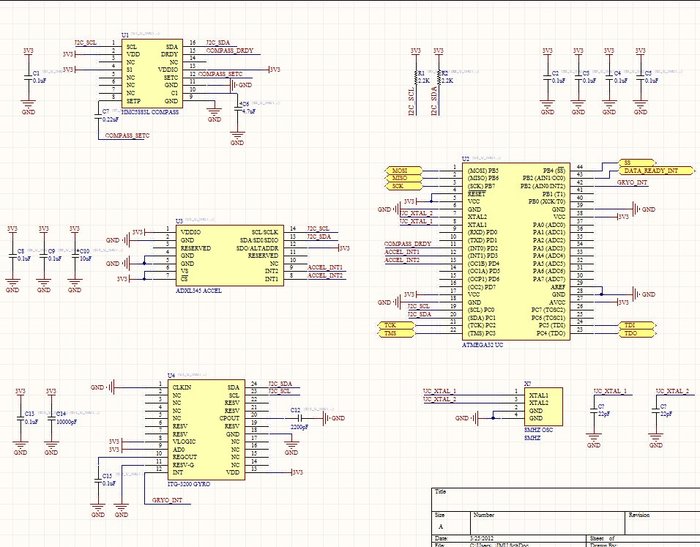The width and height of the screenshot is (700, 547).
Task: Click the GRYO_INT net label below the gyro
Action: [x=167, y=500]
